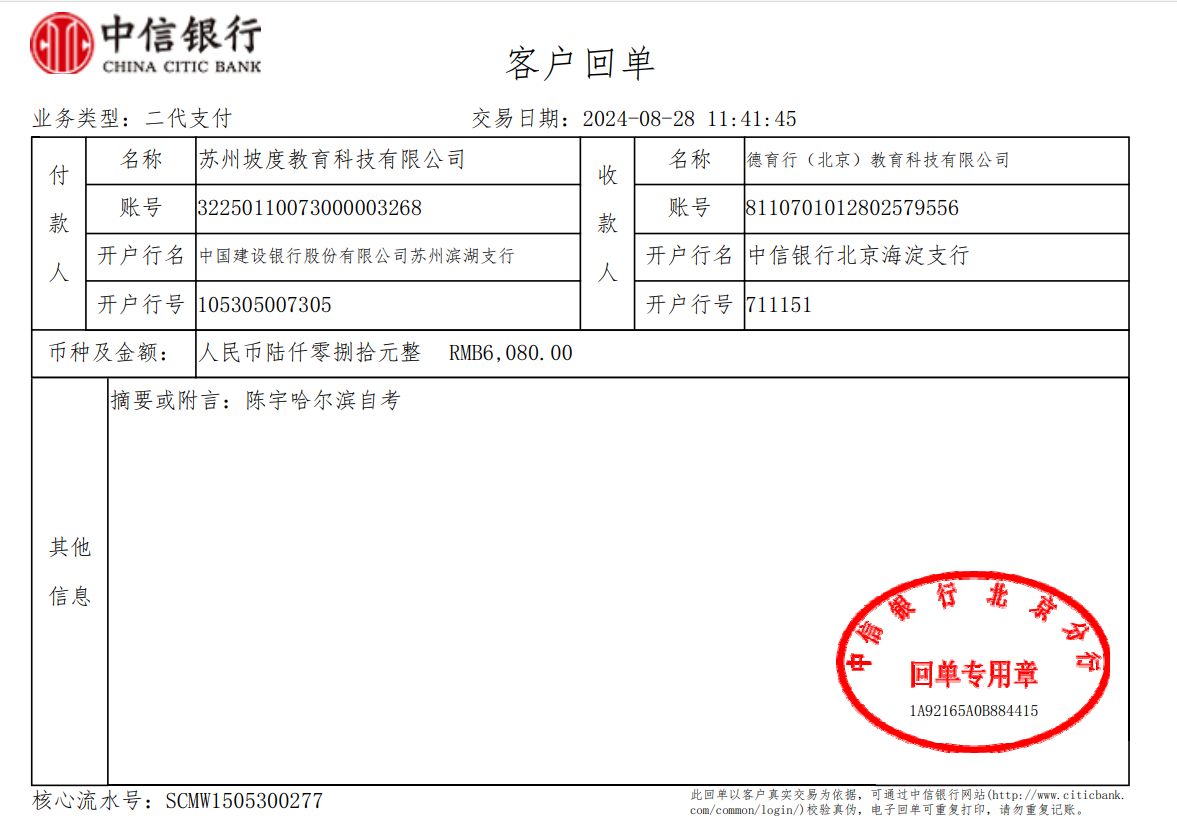
Task: Select the 二代支付 business type value
Action: (188, 119)
